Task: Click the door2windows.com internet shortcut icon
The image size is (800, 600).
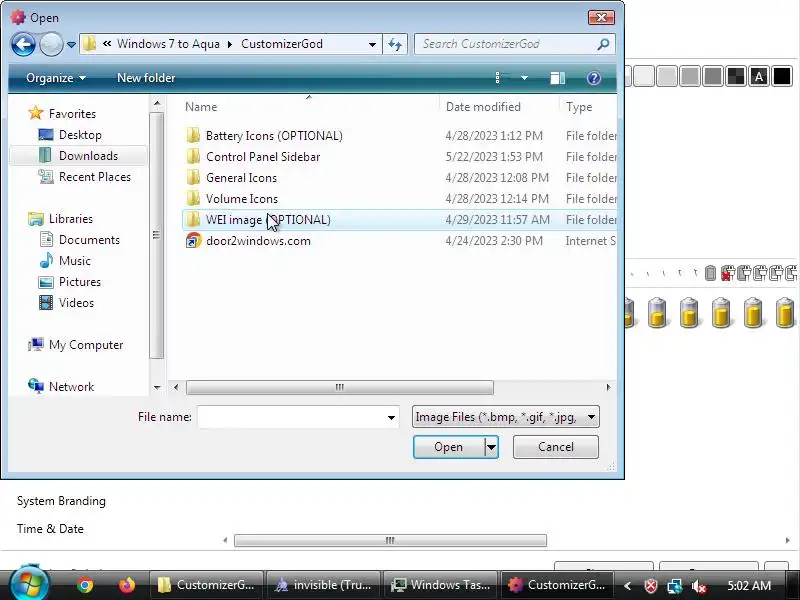Action: coord(193,240)
